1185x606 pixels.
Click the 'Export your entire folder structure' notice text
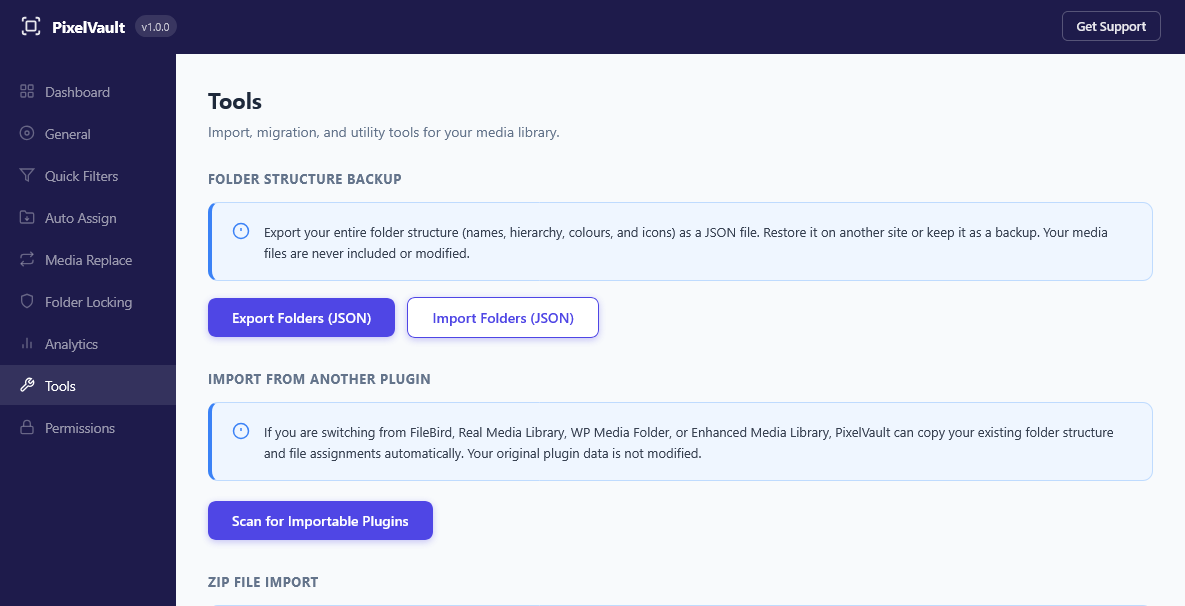685,243
